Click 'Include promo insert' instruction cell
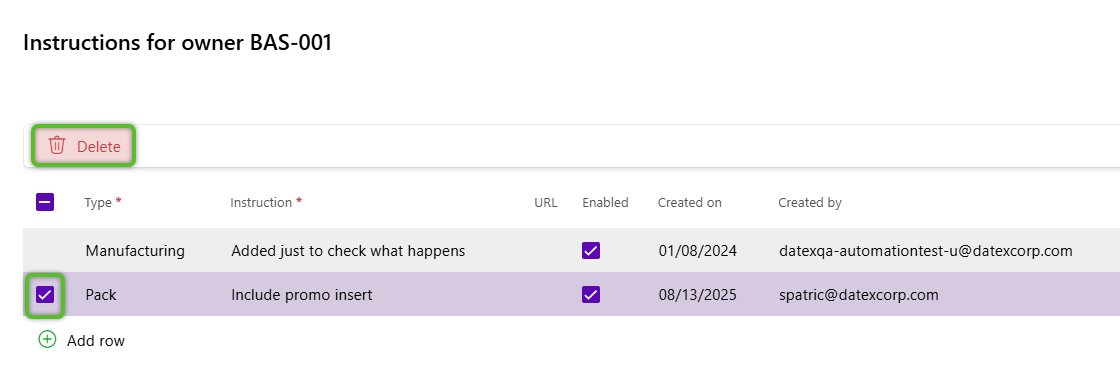This screenshot has height=380, width=1120. [301, 294]
